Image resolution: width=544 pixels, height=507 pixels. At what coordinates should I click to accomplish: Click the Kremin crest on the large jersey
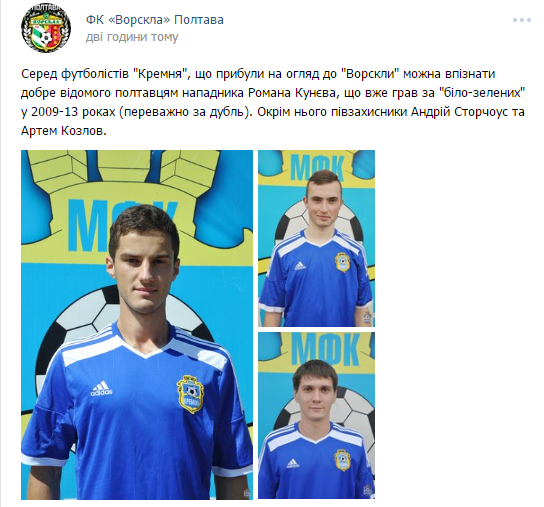(x=190, y=395)
